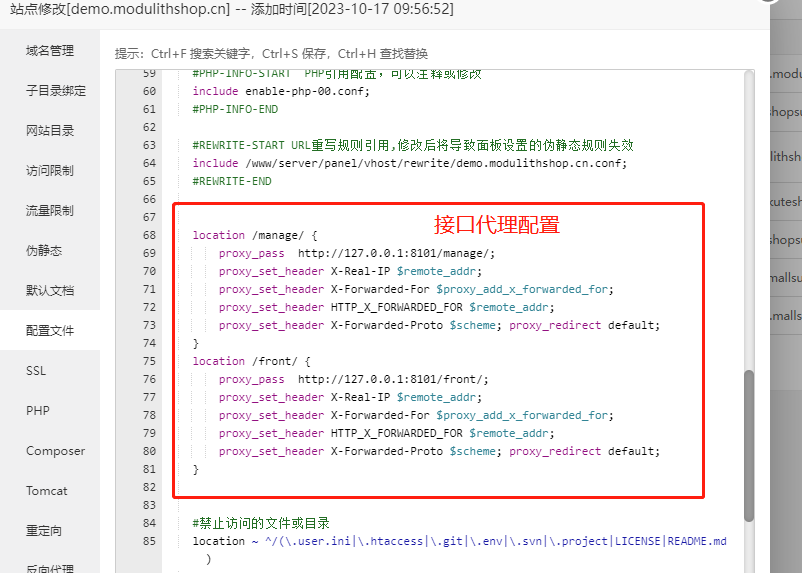Click the #REWRITE-END comment line
This screenshot has width=802, height=573.
click(x=231, y=181)
